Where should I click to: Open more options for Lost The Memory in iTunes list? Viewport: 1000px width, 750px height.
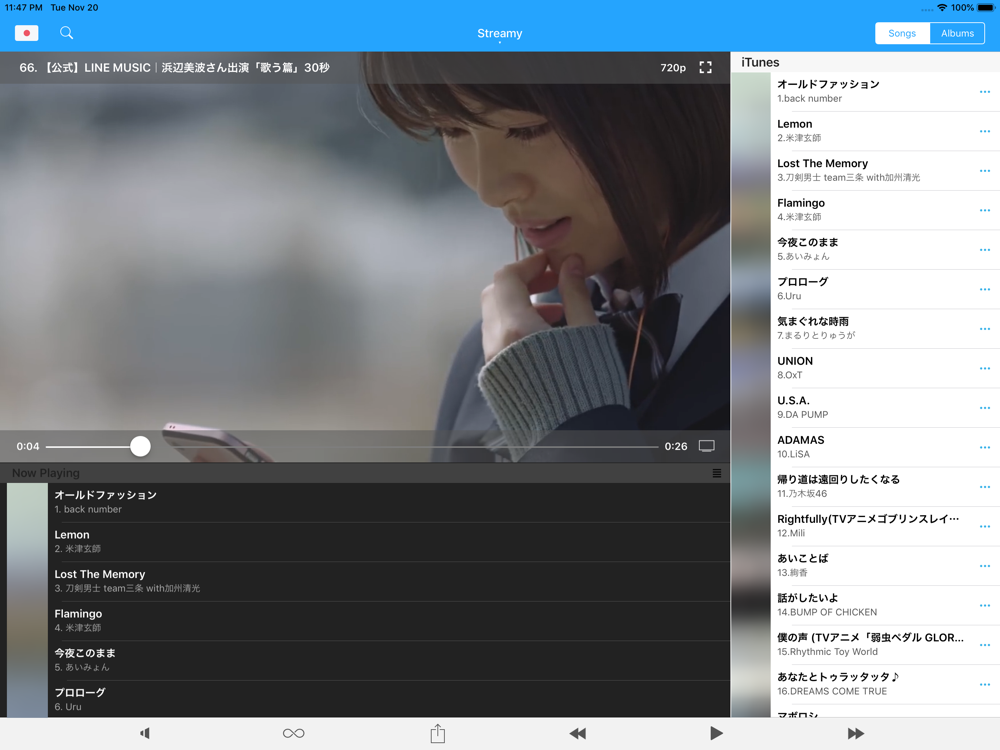(x=985, y=171)
